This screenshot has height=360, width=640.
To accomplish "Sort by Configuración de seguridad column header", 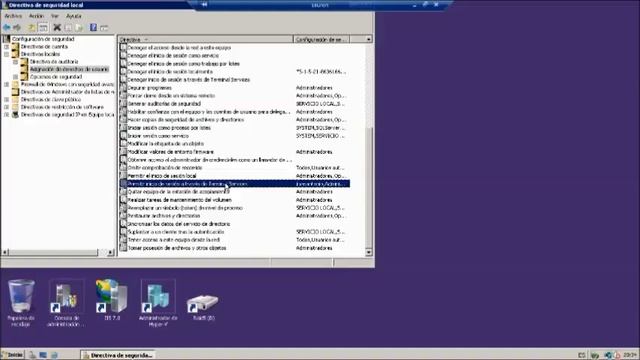I will point(321,39).
